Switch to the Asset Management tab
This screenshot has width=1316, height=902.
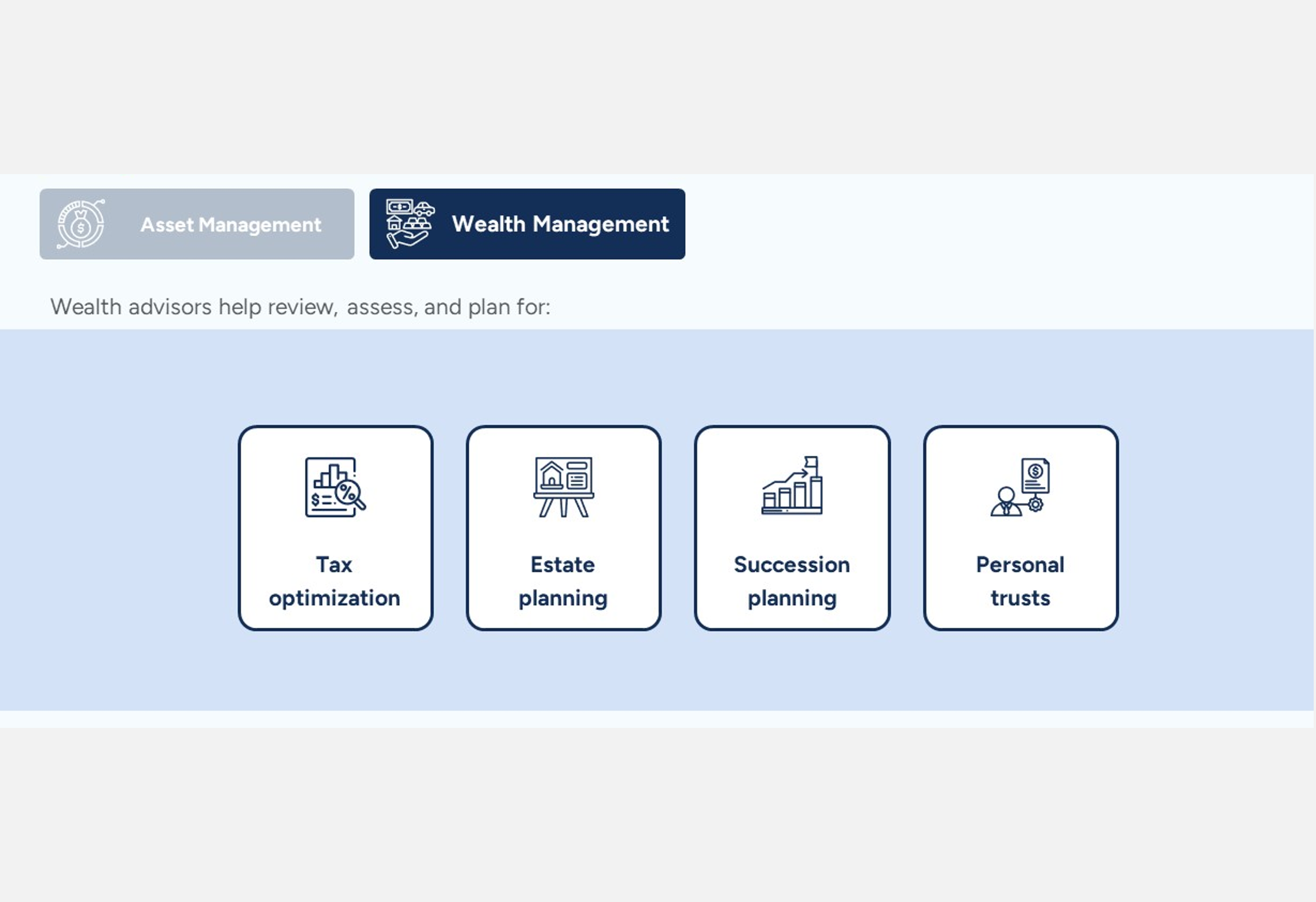click(230, 224)
